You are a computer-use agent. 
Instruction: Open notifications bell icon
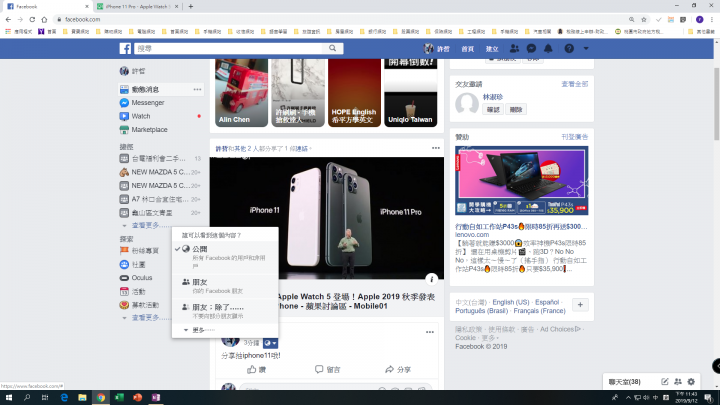(548, 48)
